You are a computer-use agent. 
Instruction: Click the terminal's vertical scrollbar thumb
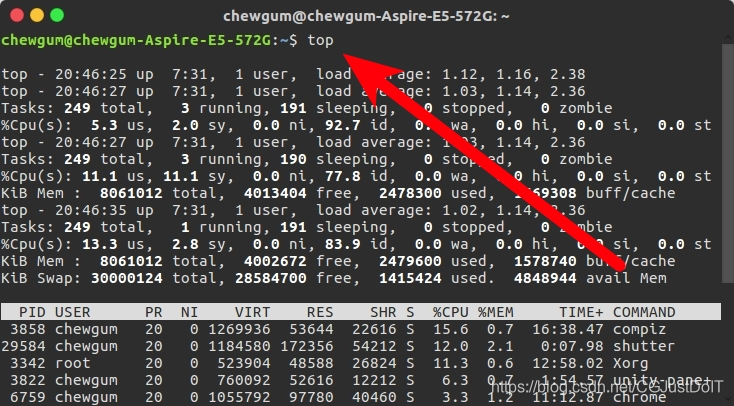coord(728,162)
